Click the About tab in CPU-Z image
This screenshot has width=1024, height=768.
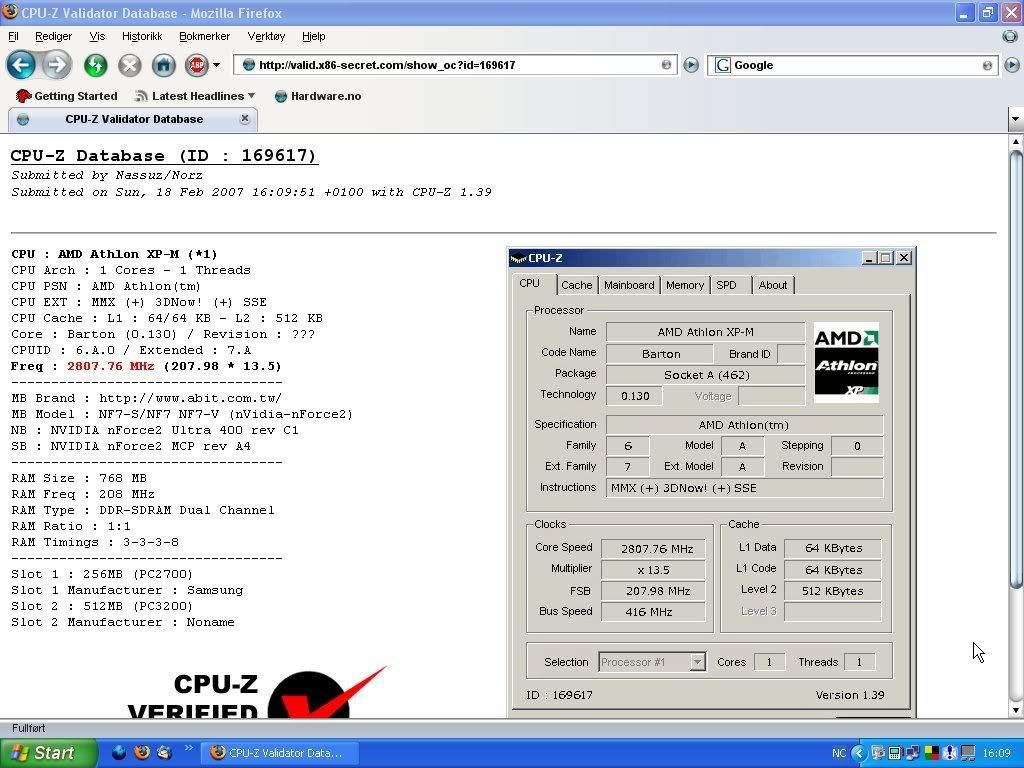[x=773, y=285]
